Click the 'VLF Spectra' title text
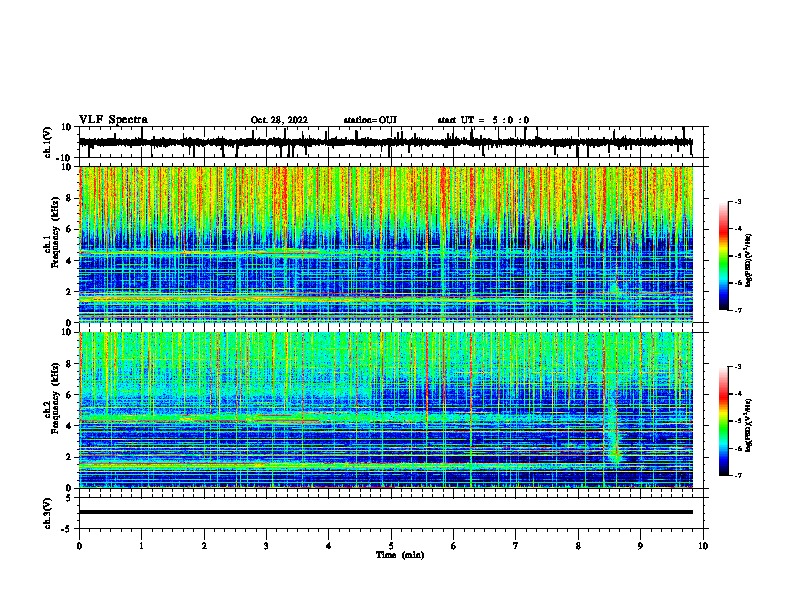 (113, 120)
